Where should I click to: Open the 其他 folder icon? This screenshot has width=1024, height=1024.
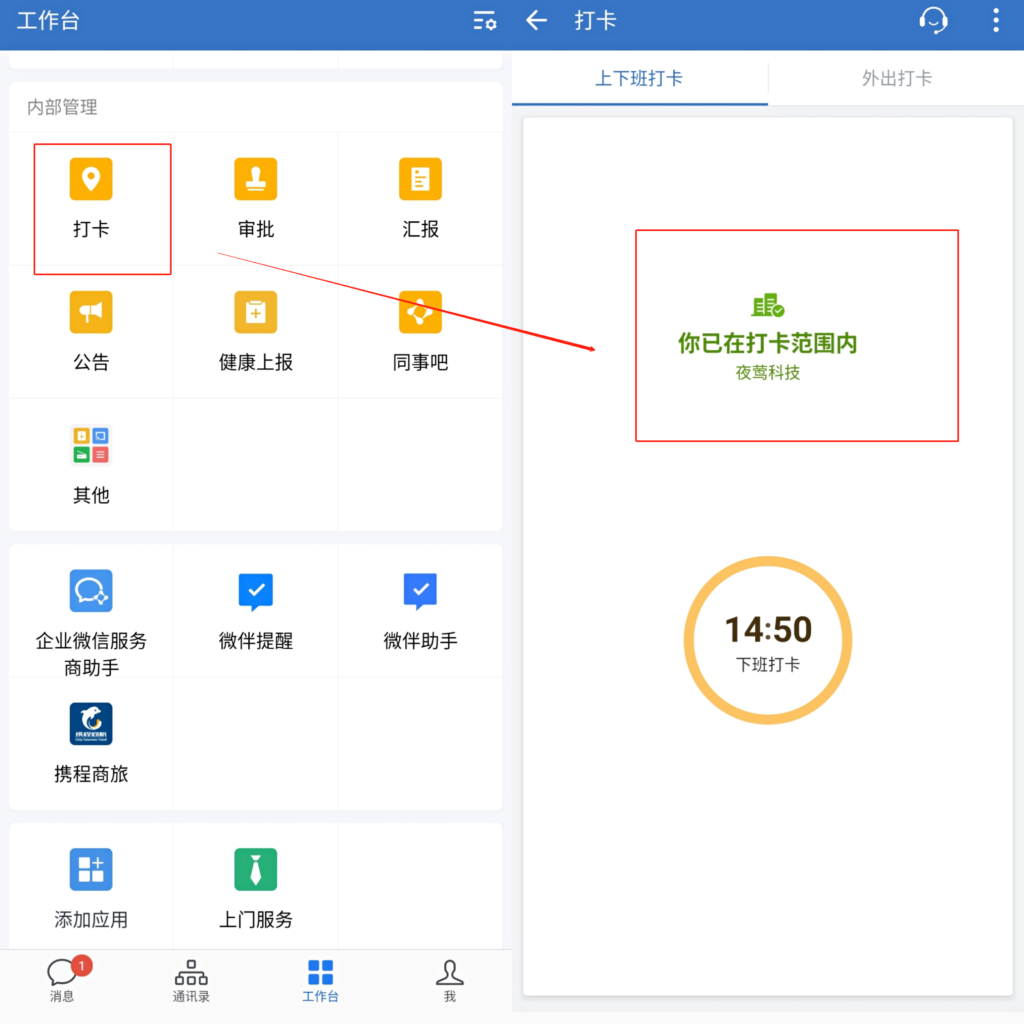click(x=91, y=445)
